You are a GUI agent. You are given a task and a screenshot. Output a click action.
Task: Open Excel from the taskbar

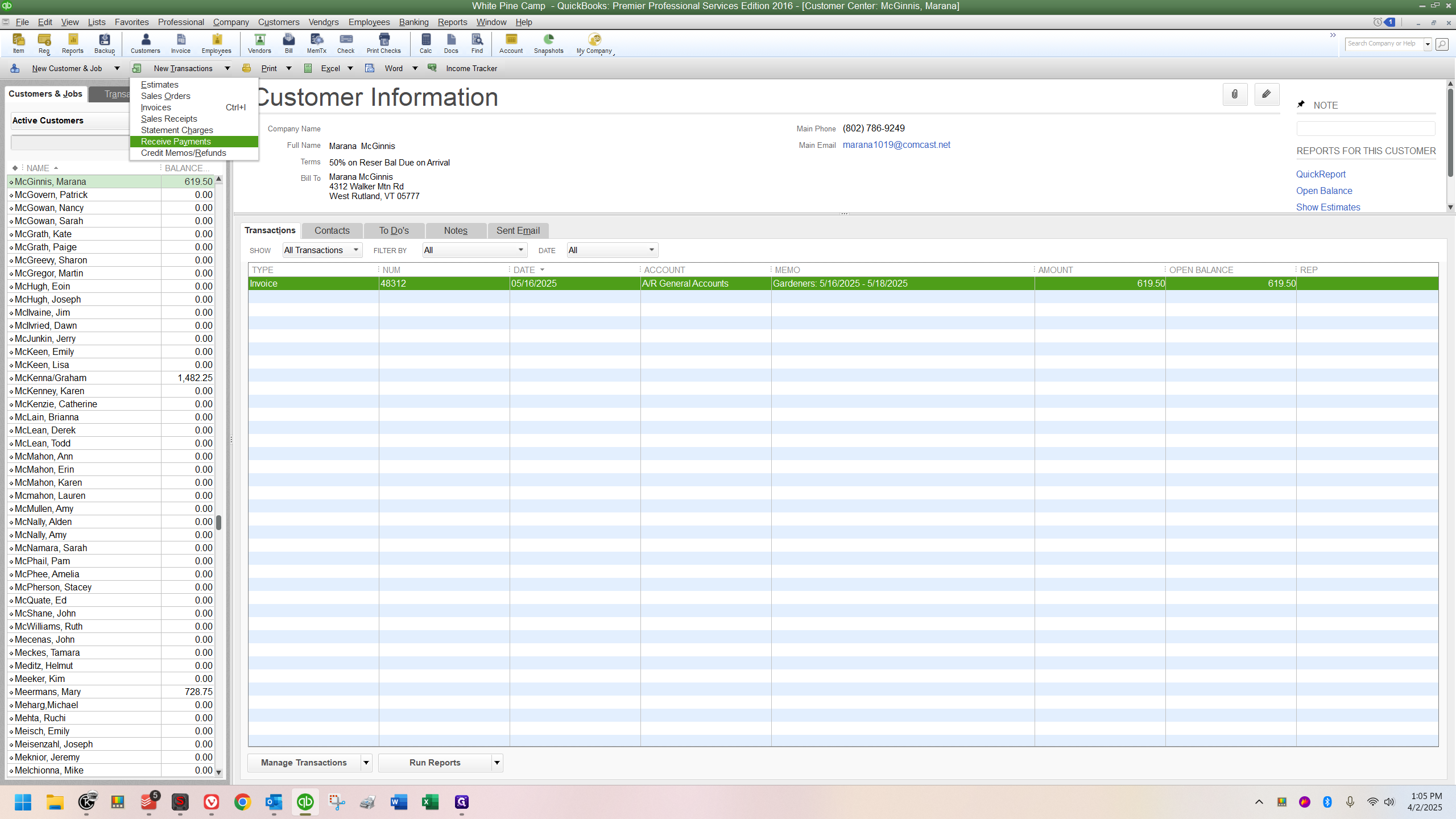pyautogui.click(x=431, y=803)
